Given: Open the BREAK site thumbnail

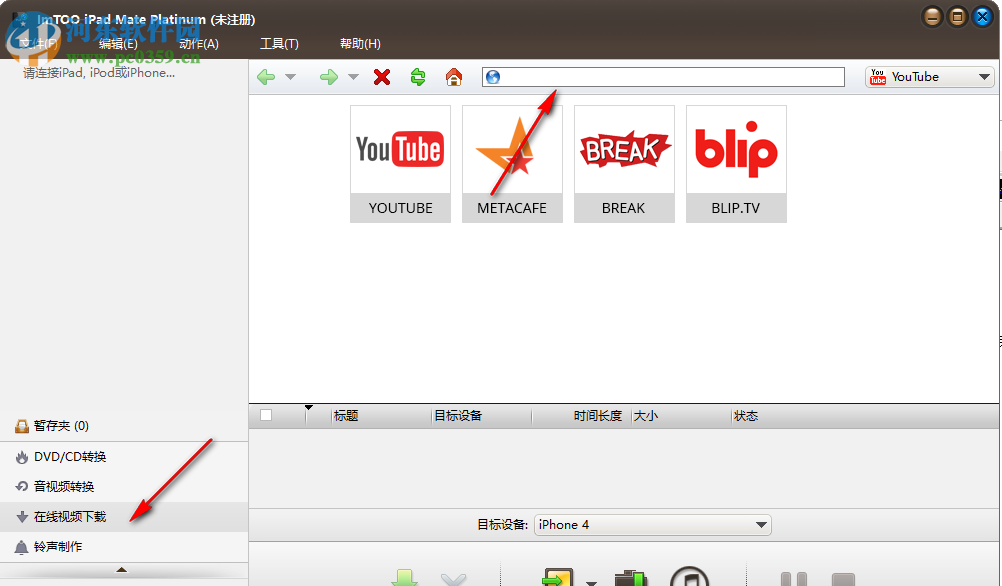Looking at the screenshot, I should coord(624,164).
